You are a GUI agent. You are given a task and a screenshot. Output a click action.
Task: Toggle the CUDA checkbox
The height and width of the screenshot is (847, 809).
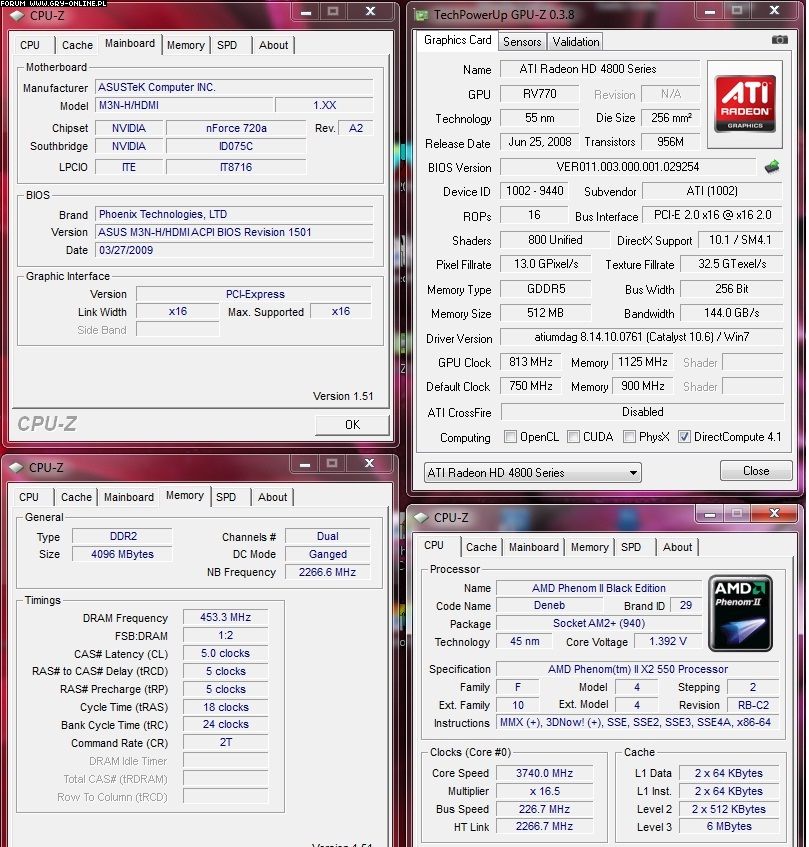[574, 436]
